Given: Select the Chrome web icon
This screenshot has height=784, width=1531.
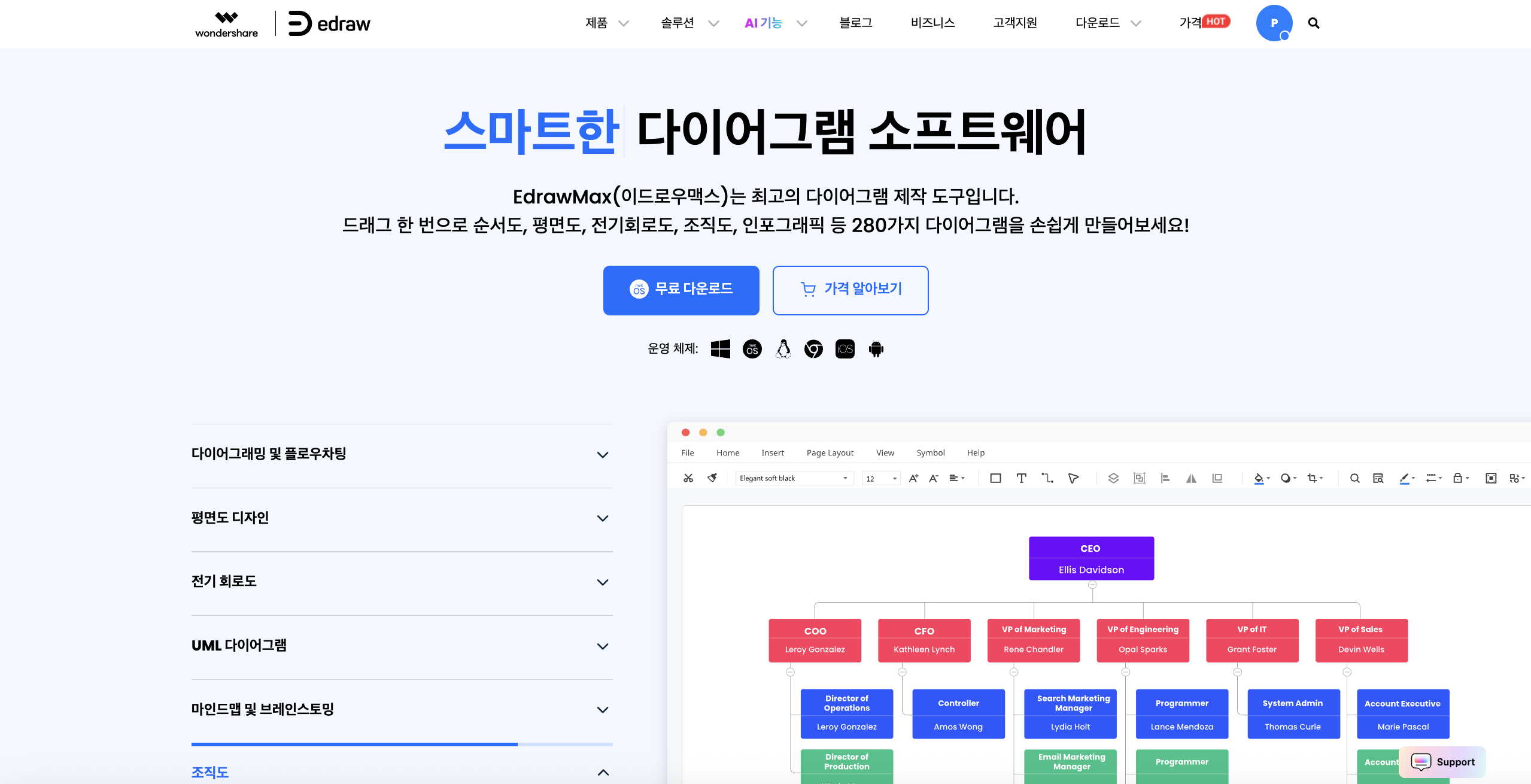Looking at the screenshot, I should 813,349.
